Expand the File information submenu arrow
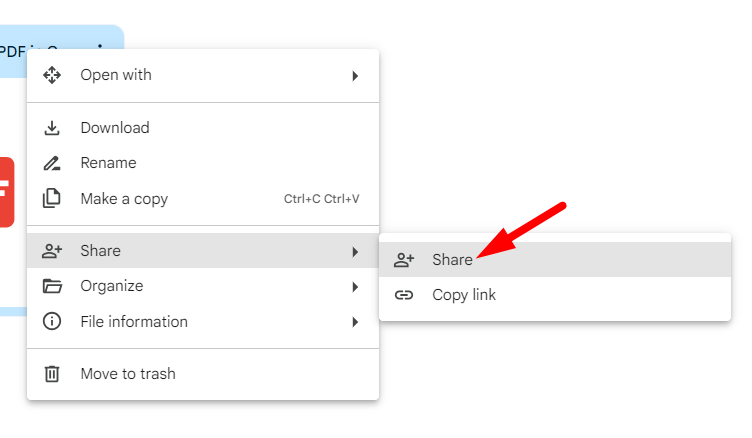Viewport: 752px width, 438px height. [x=355, y=322]
